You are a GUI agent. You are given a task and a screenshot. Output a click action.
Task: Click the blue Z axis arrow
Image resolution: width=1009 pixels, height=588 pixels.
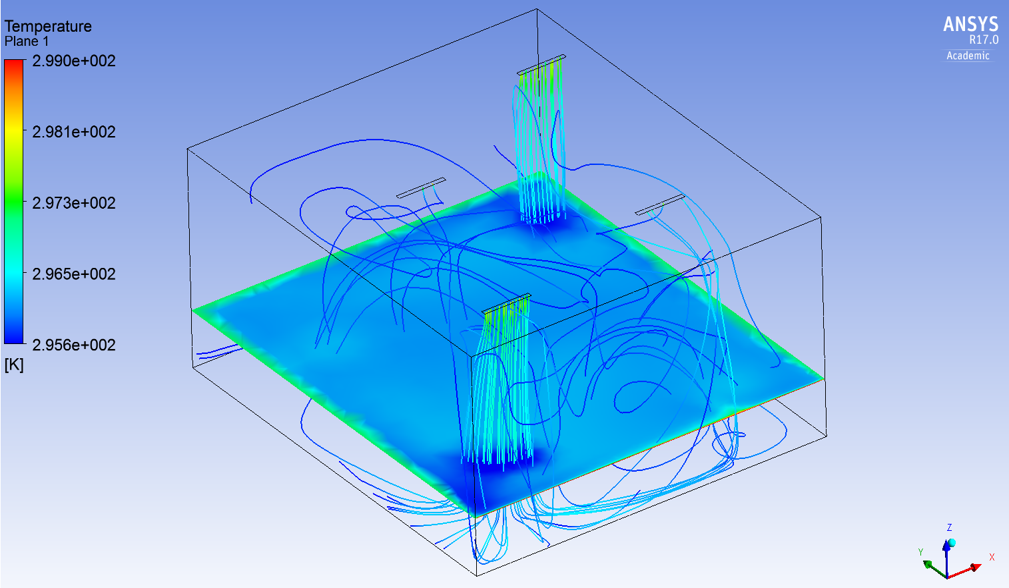click(x=948, y=558)
